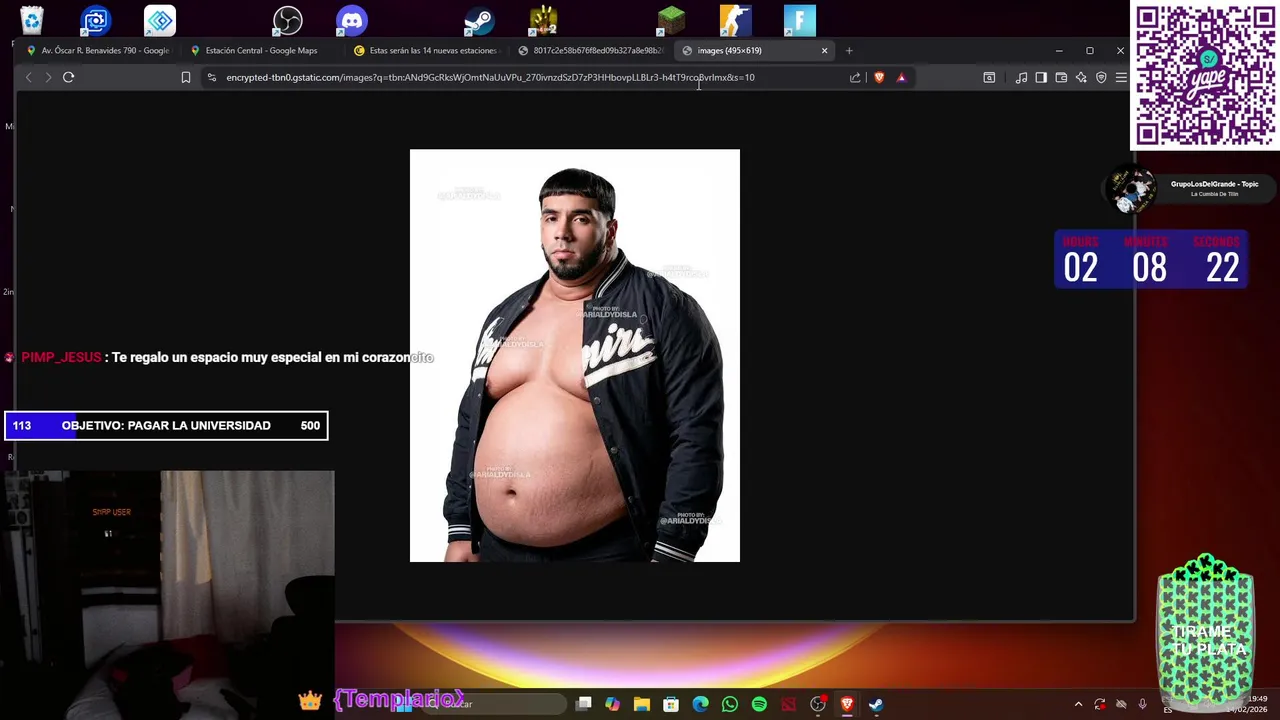
Task: Switch to the Estación Central Google Maps tab
Action: [x=261, y=50]
